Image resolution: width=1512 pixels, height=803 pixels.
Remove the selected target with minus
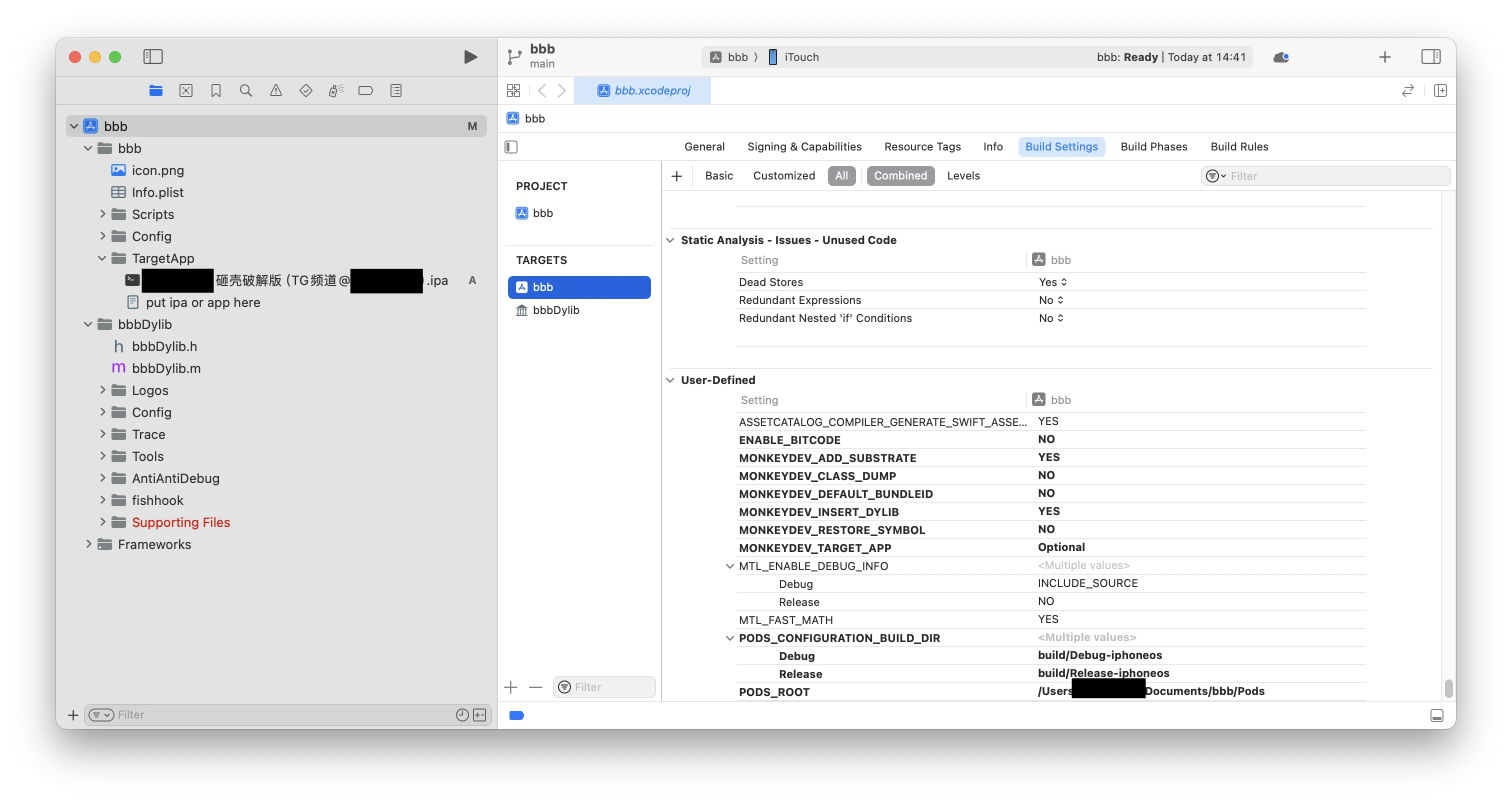pos(535,687)
